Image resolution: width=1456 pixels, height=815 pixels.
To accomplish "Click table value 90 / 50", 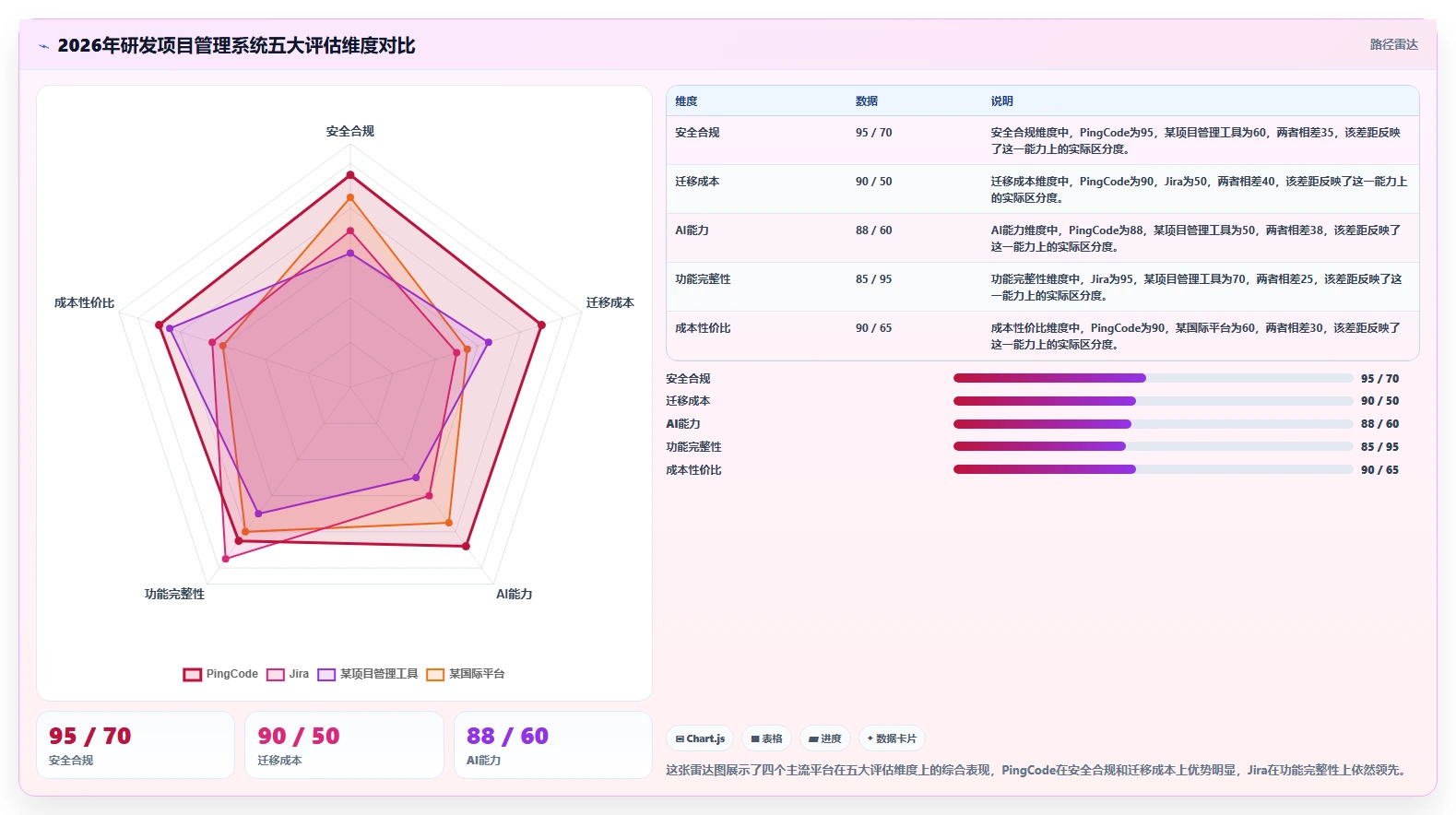I will tap(873, 182).
